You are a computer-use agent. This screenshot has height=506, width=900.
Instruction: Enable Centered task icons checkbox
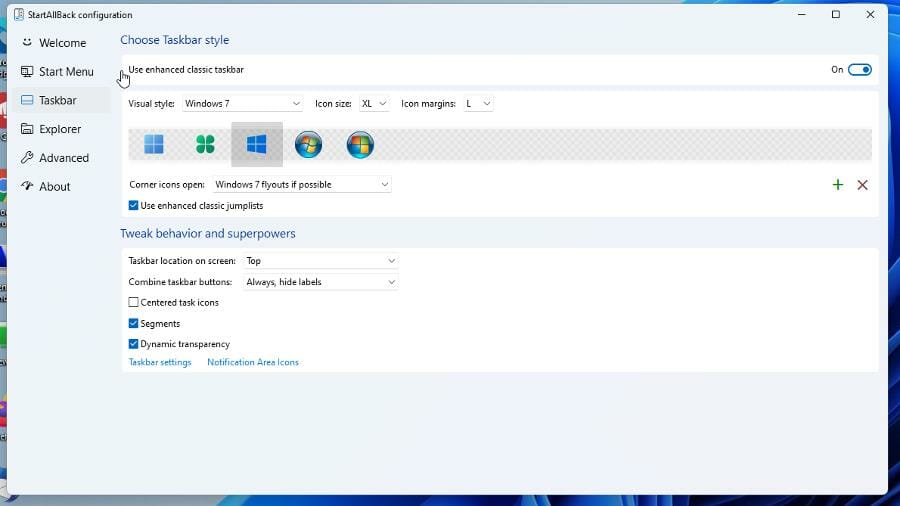pos(133,302)
